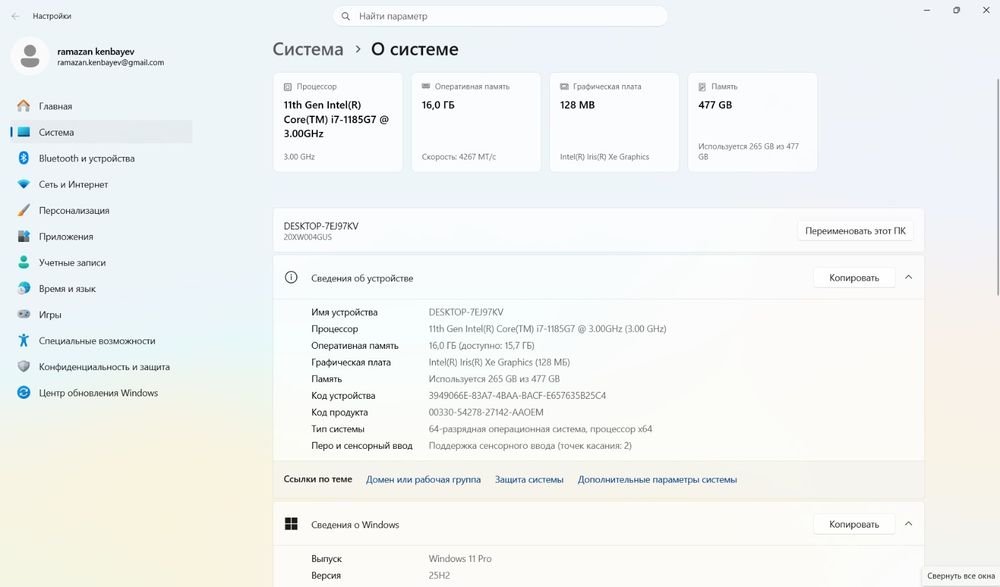Open Дополнительные параметры системы link
1000x587 pixels.
pyautogui.click(x=658, y=479)
